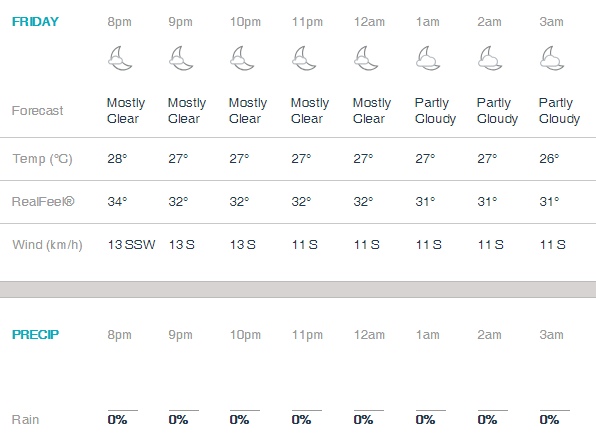
Task: Click the 8pm rain 0% bar
Action: 123,410
